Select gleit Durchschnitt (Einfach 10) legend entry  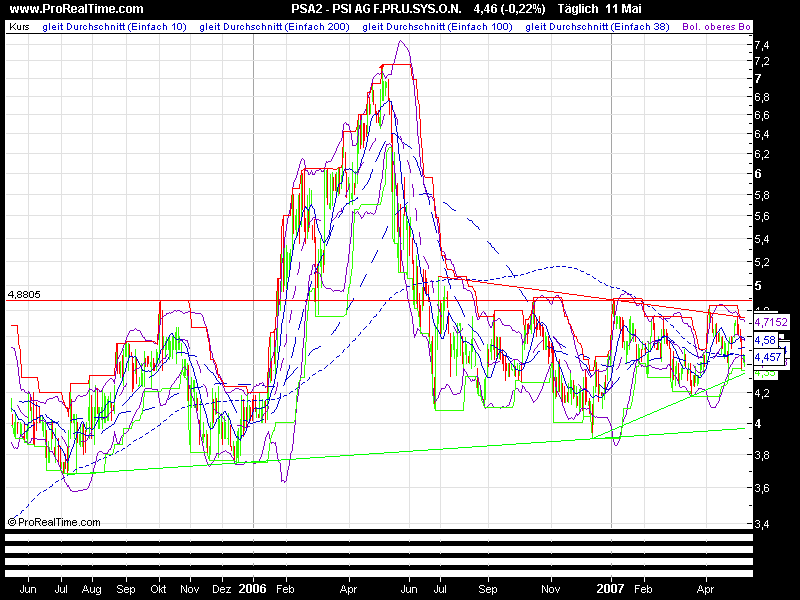pyautogui.click(x=114, y=27)
